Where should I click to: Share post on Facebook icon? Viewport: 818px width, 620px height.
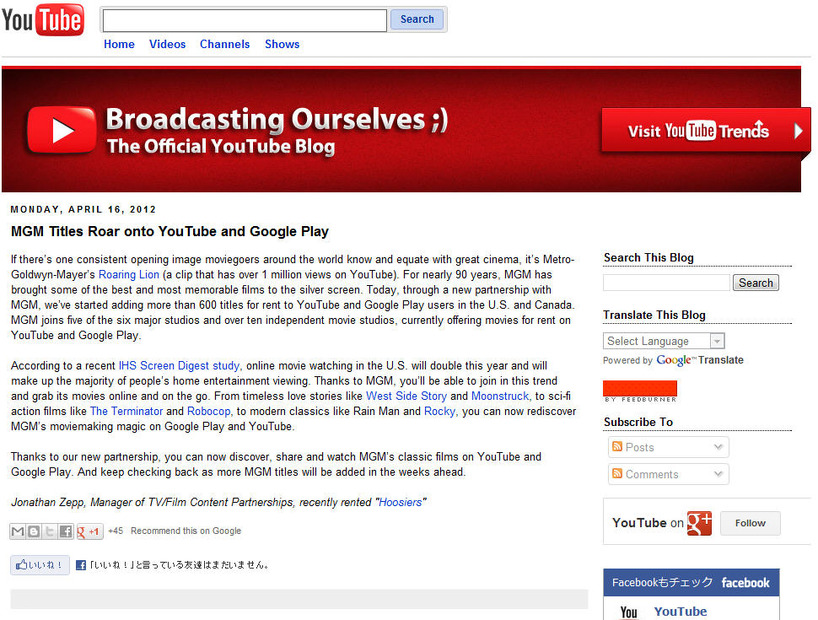[66, 531]
